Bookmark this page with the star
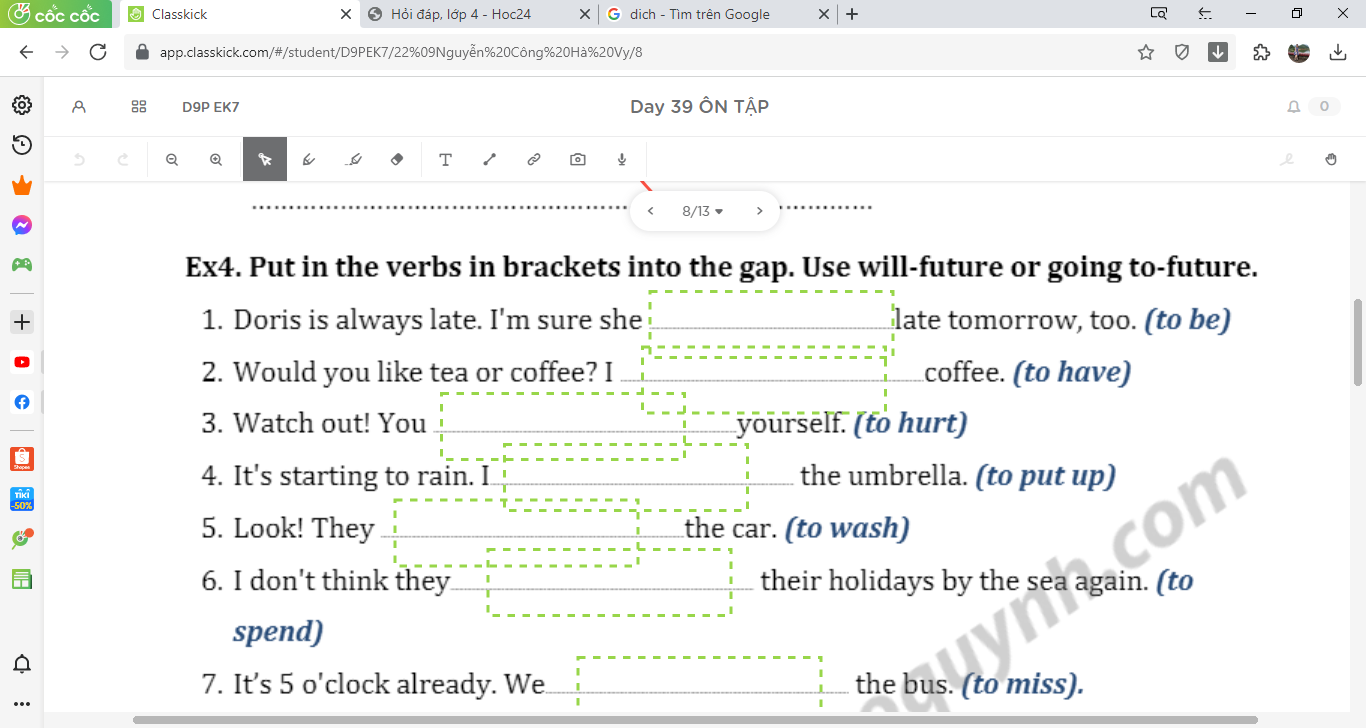Viewport: 1366px width, 728px height. 1146,52
